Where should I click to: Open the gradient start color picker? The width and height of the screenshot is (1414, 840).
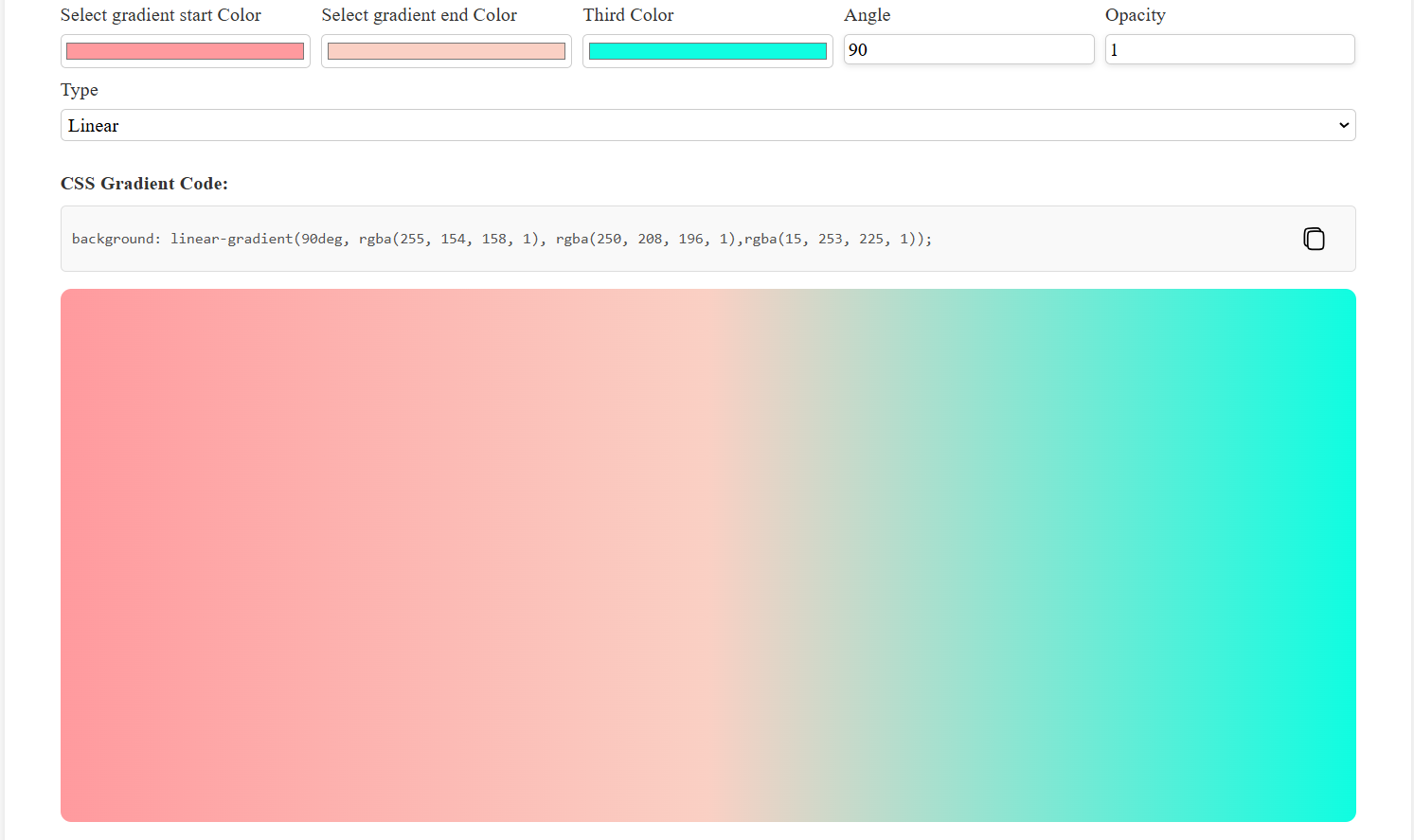[186, 51]
